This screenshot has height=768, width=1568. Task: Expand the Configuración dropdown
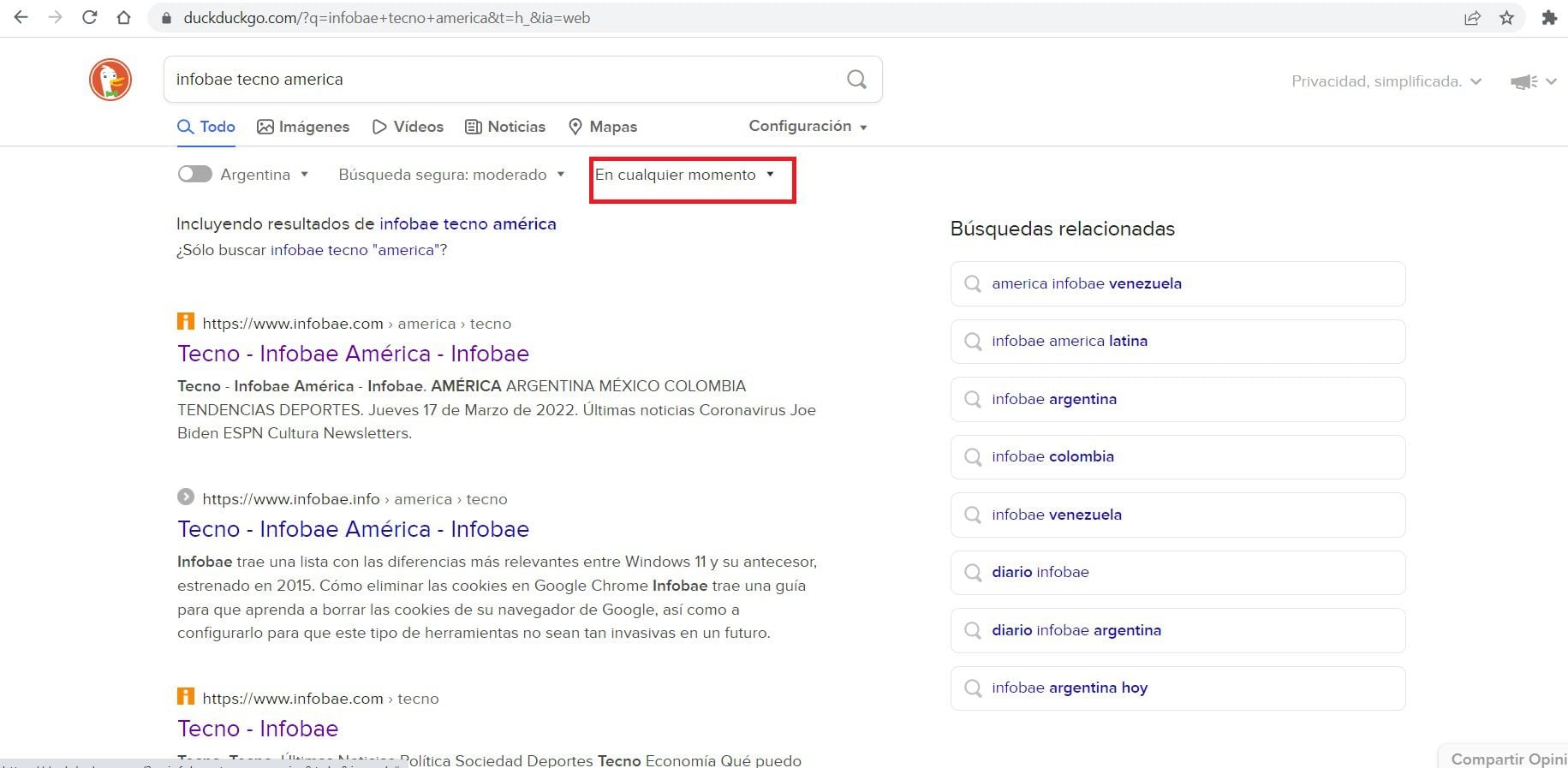click(808, 126)
